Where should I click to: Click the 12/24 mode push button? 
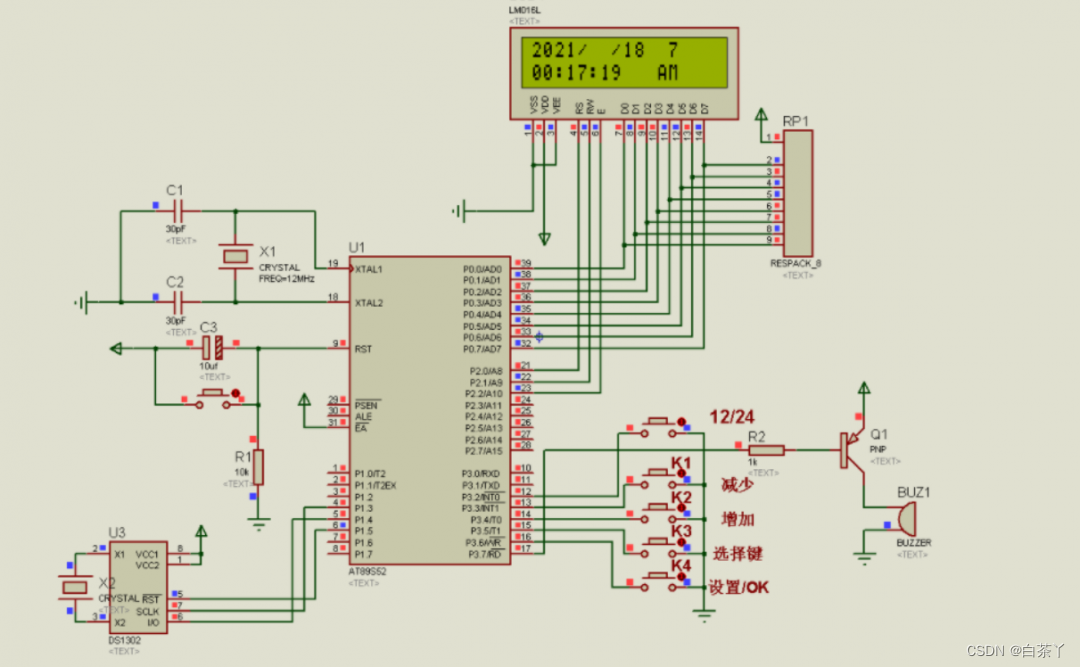pyautogui.click(x=659, y=427)
